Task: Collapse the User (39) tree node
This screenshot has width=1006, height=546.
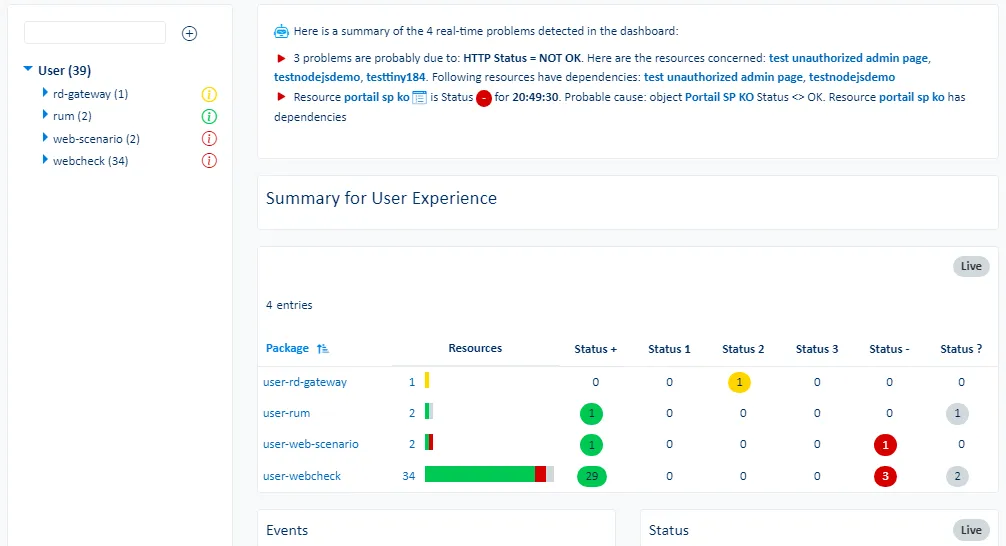Action: [27, 70]
